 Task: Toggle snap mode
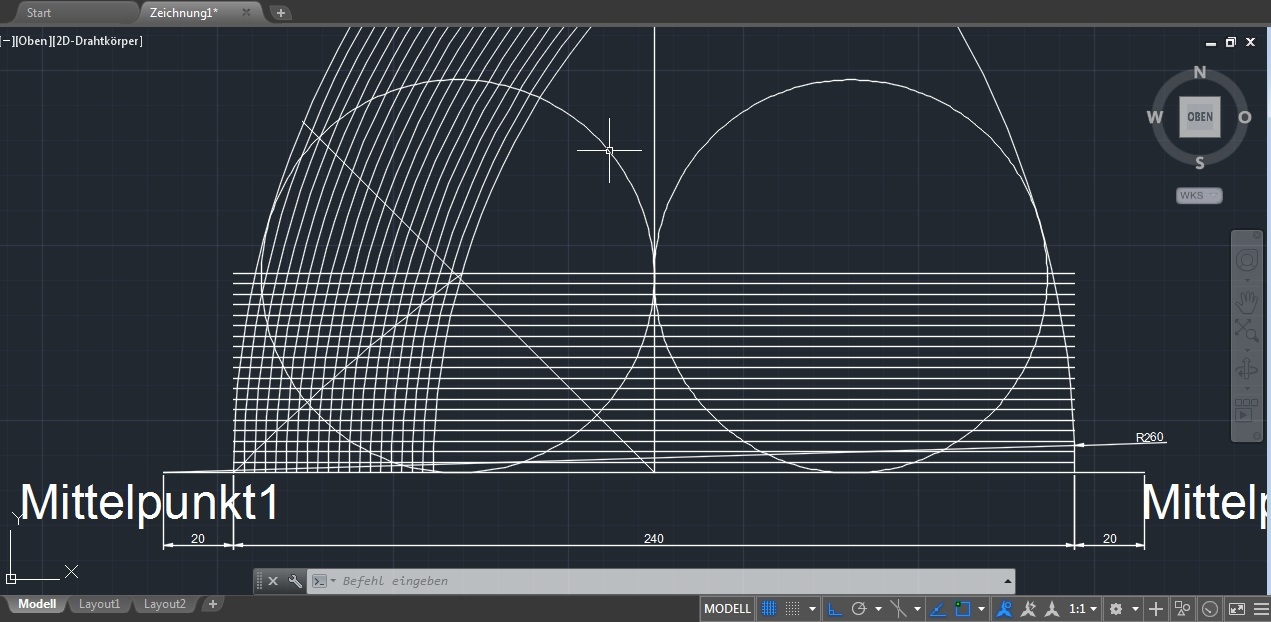pyautogui.click(x=793, y=608)
